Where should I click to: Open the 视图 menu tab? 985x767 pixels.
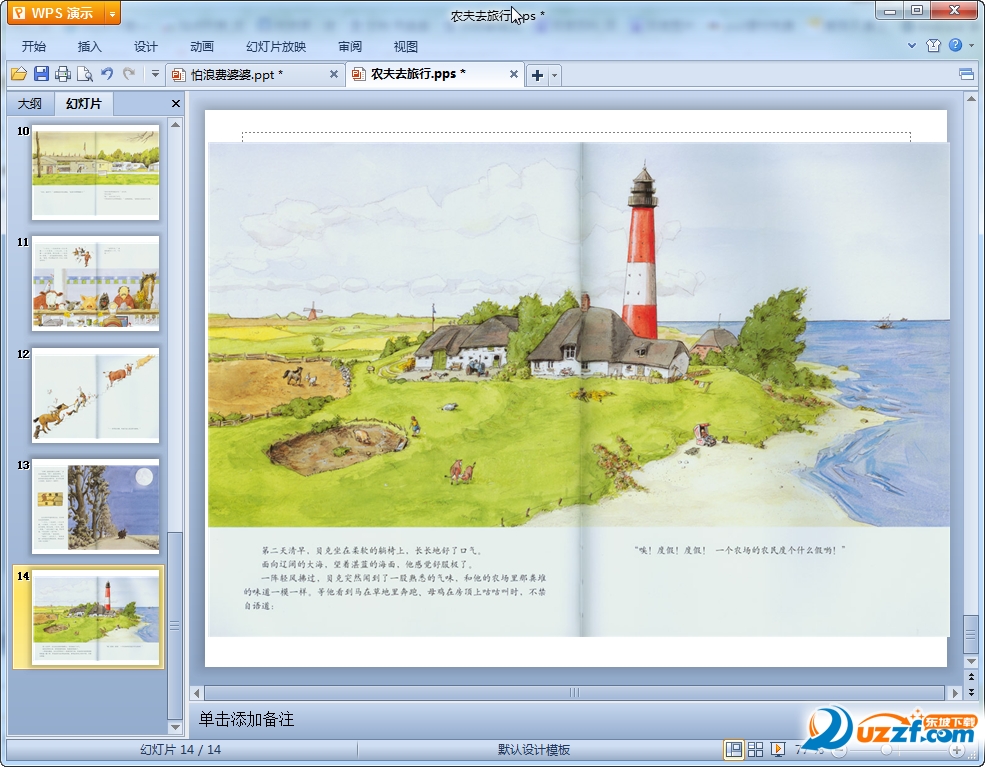[405, 46]
